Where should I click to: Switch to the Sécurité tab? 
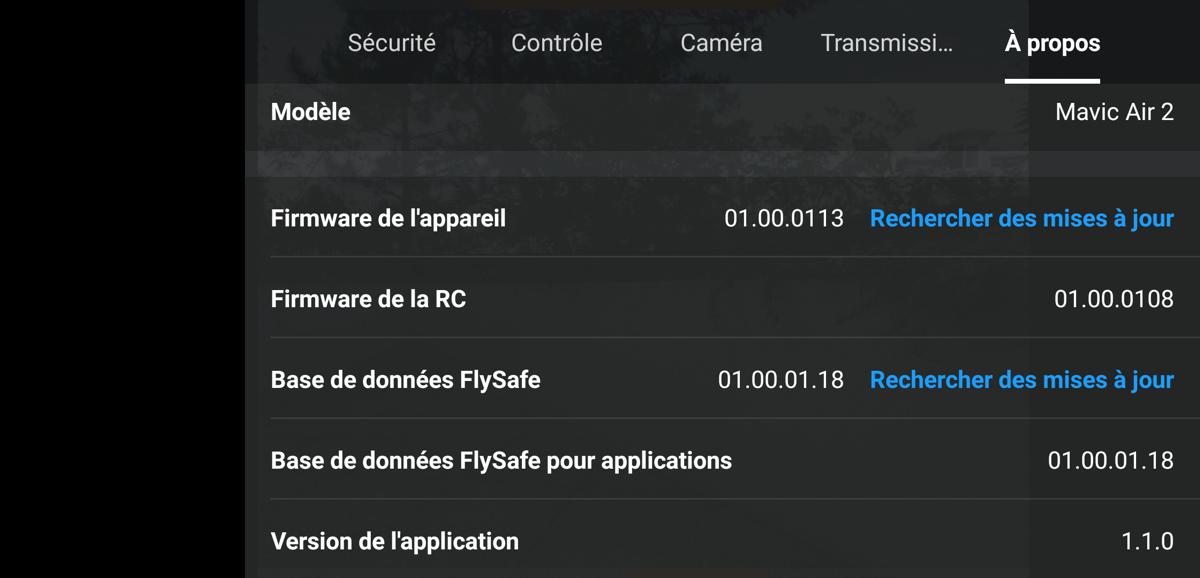391,43
